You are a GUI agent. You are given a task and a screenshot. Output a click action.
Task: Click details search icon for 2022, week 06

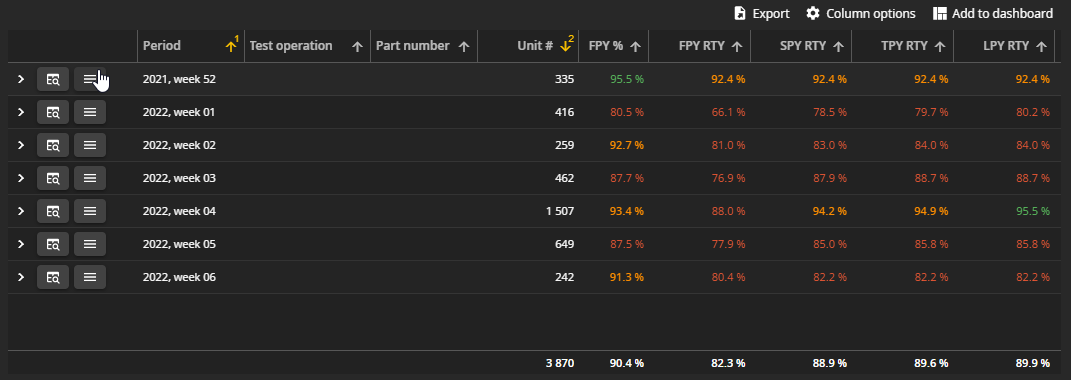click(53, 277)
